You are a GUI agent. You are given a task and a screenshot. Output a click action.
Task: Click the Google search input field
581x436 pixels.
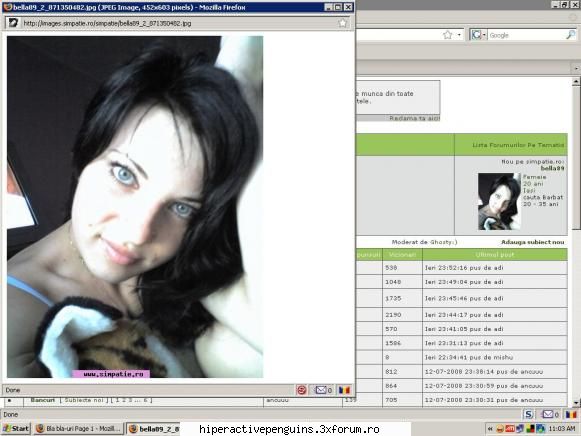coord(527,35)
